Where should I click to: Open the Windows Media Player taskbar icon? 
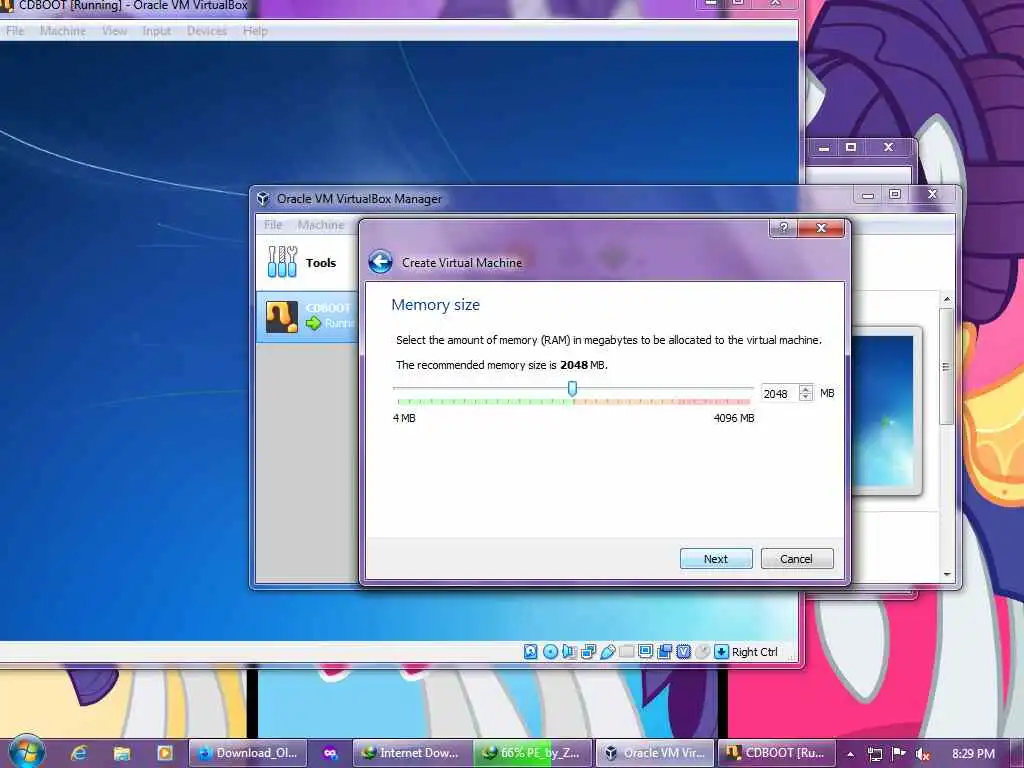click(165, 754)
